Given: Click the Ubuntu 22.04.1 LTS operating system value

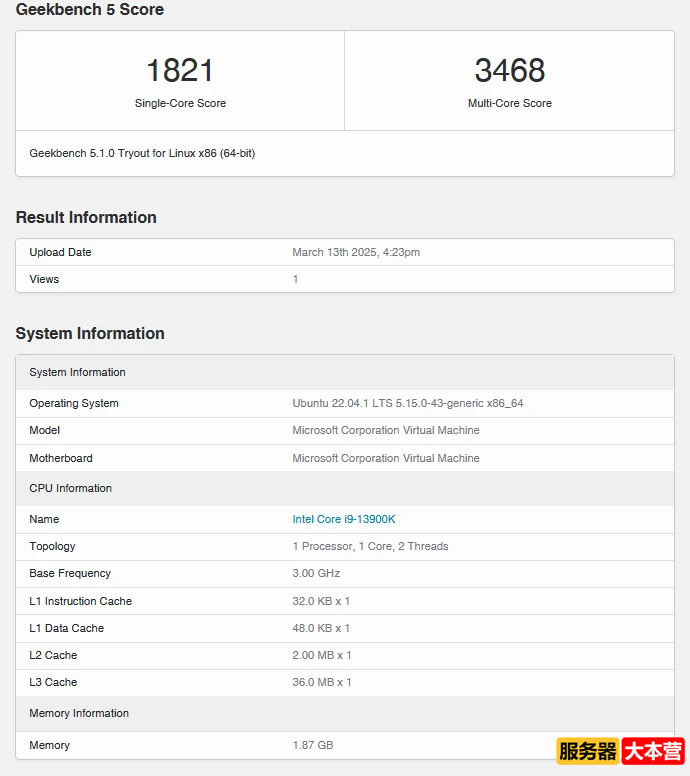Looking at the screenshot, I should coord(408,403).
